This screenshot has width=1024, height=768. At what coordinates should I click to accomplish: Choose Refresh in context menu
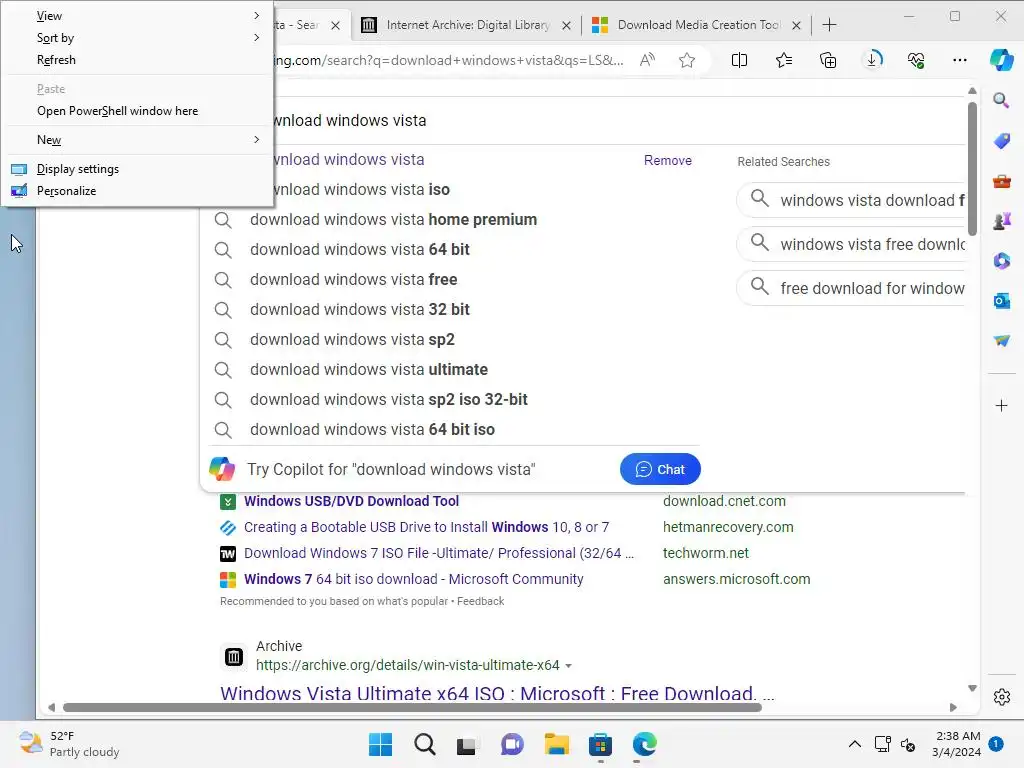[137, 60]
